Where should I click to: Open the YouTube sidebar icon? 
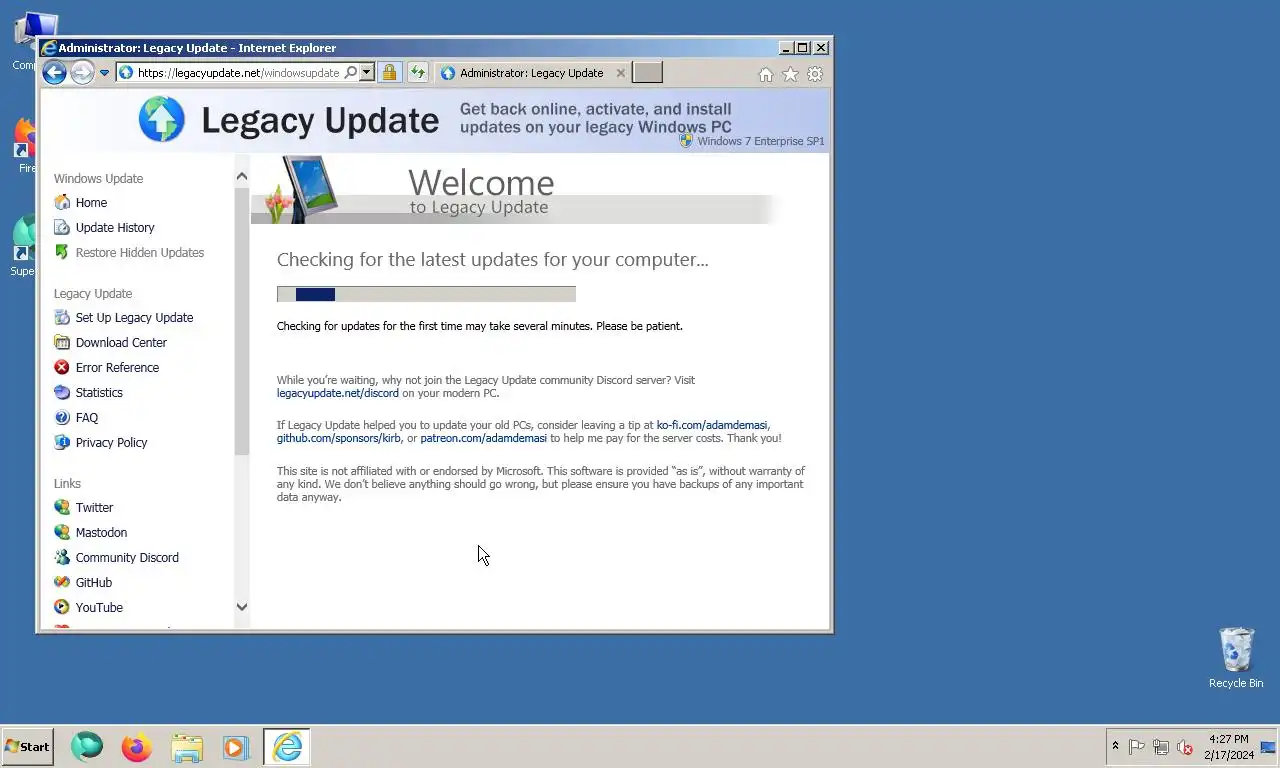pyautogui.click(x=62, y=607)
